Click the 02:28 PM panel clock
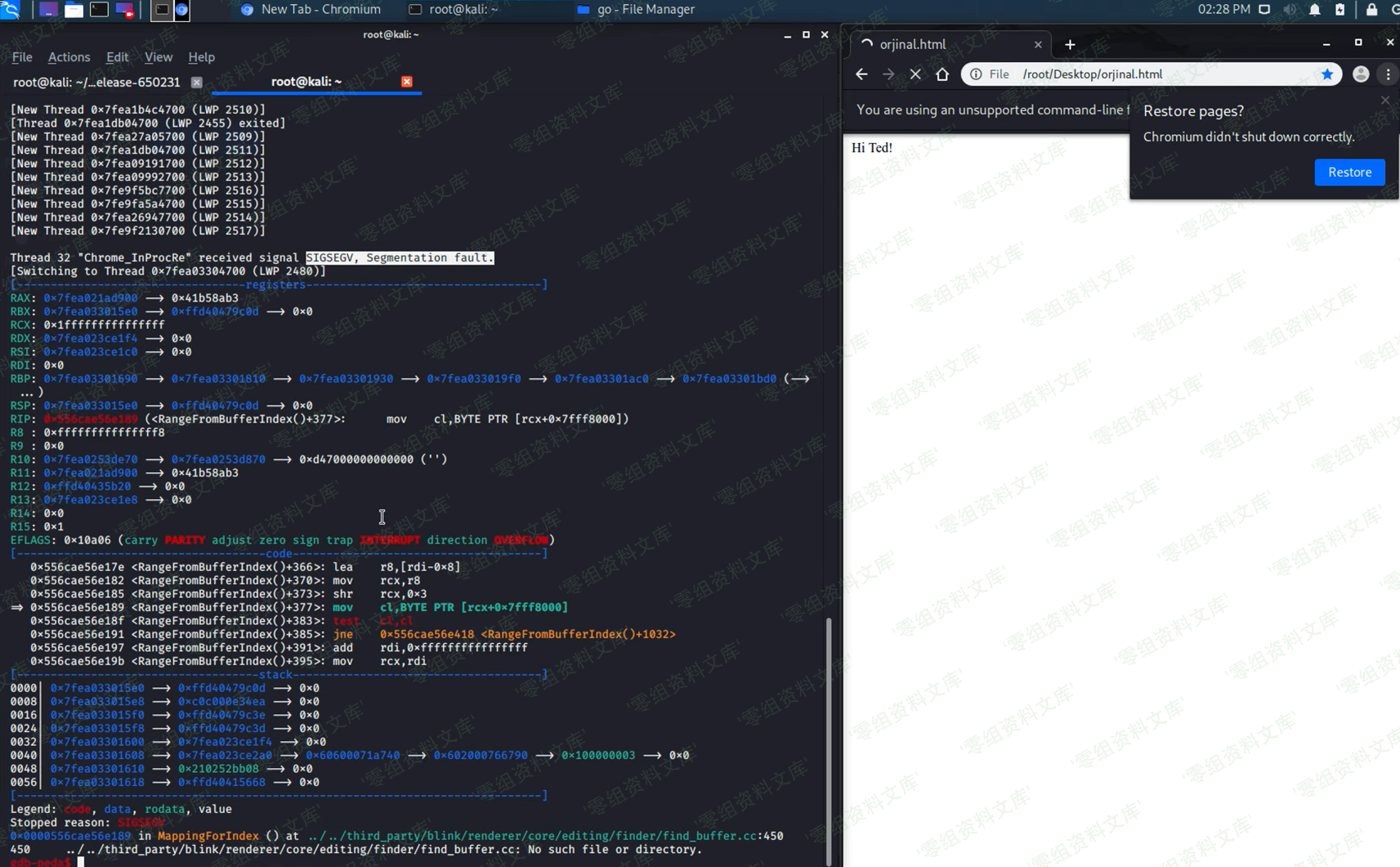 pyautogui.click(x=1223, y=9)
